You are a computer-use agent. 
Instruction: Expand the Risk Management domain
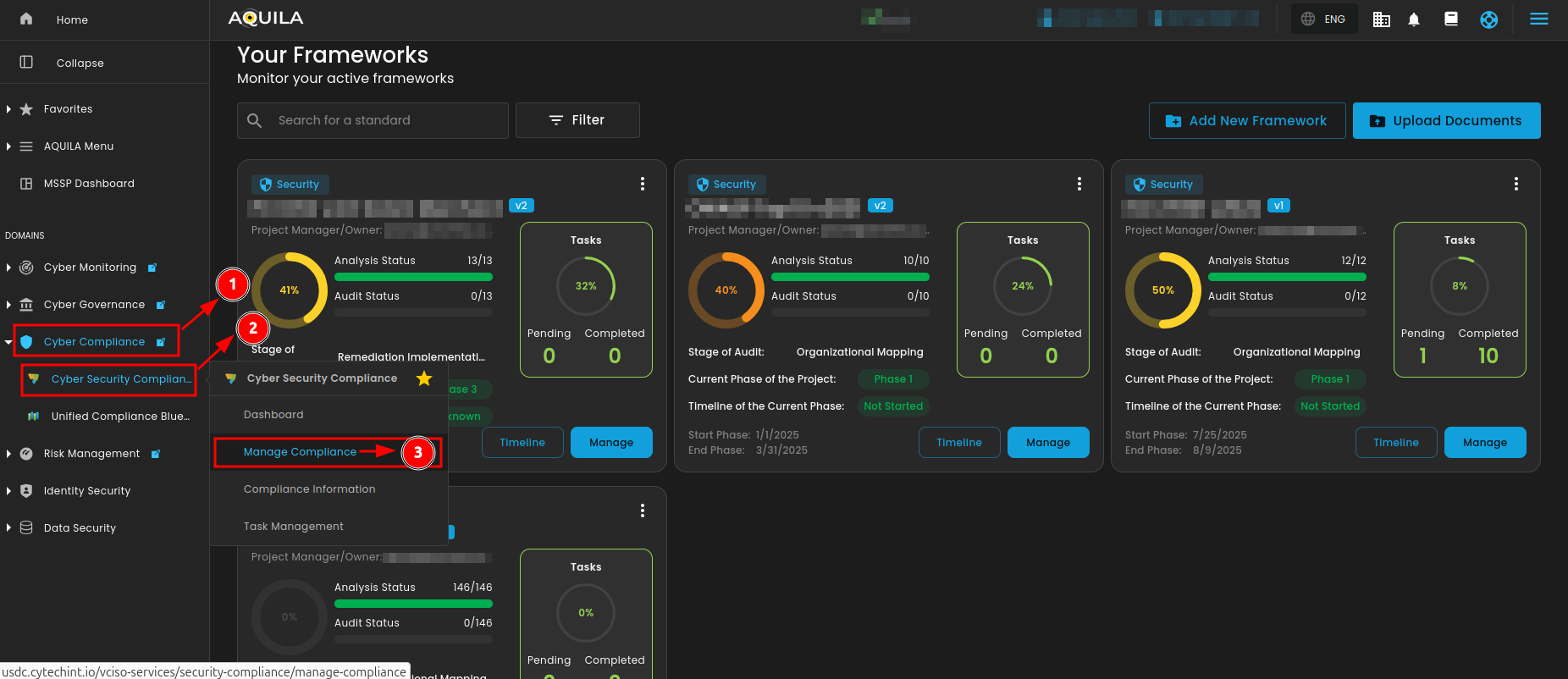tap(8, 454)
